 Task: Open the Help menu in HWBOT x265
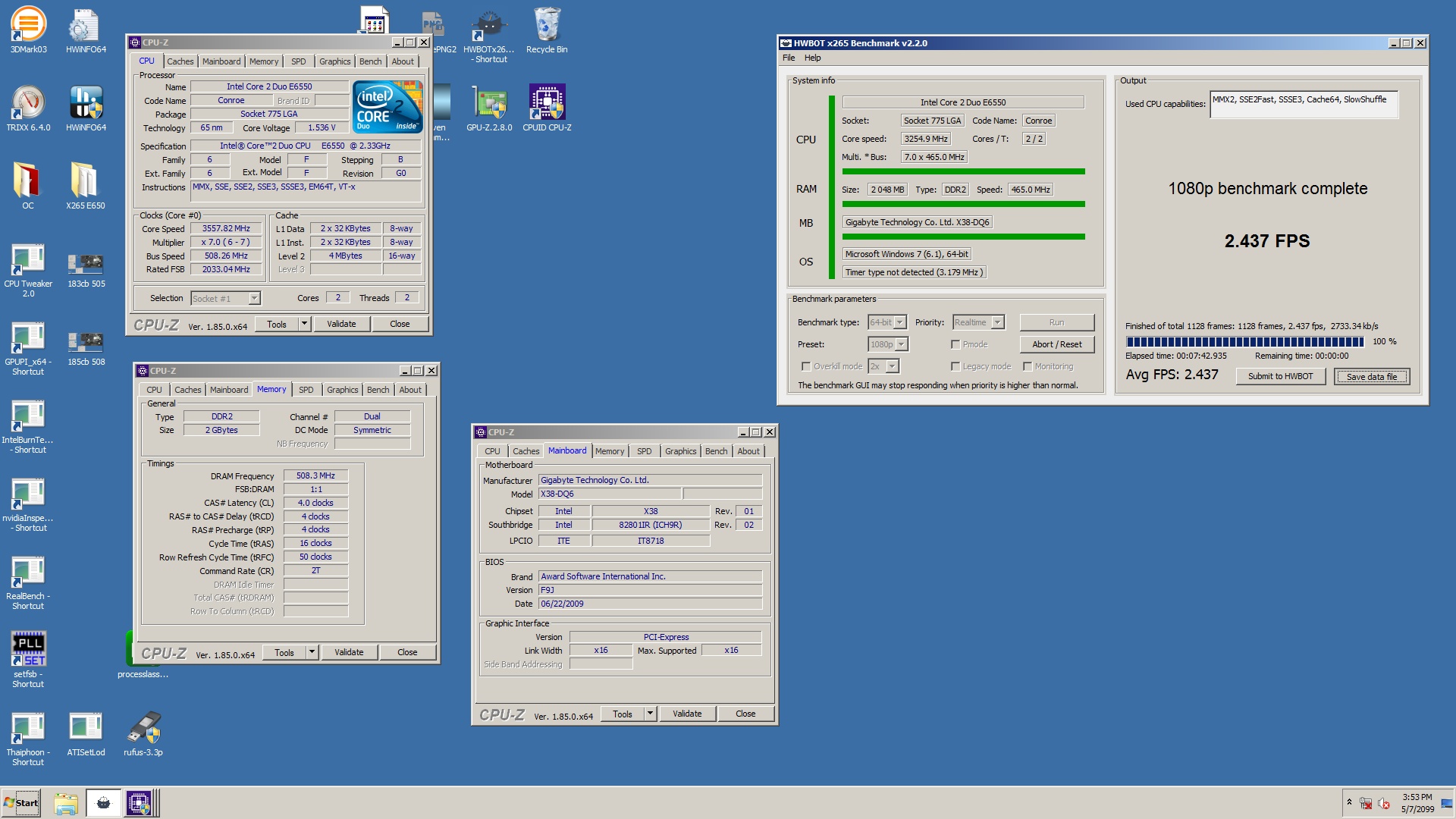click(x=812, y=58)
